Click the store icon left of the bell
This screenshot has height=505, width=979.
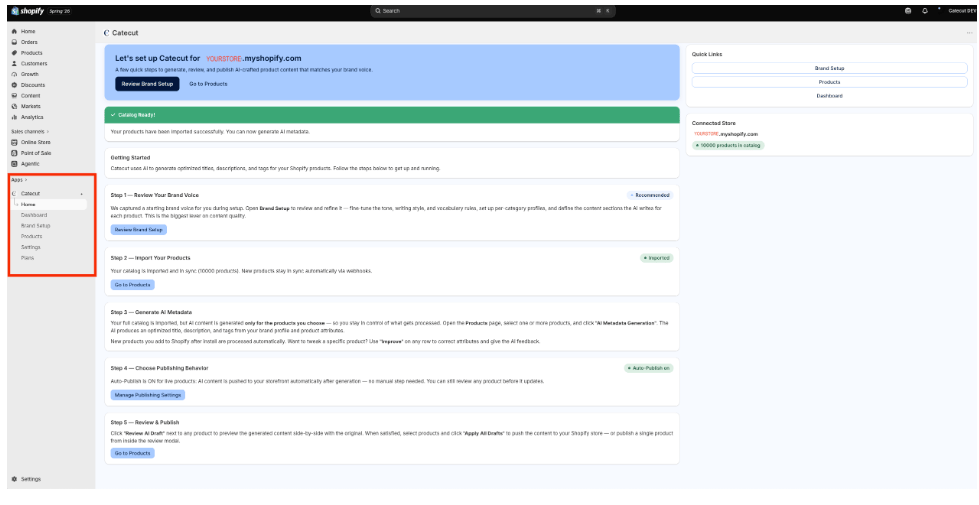click(908, 11)
